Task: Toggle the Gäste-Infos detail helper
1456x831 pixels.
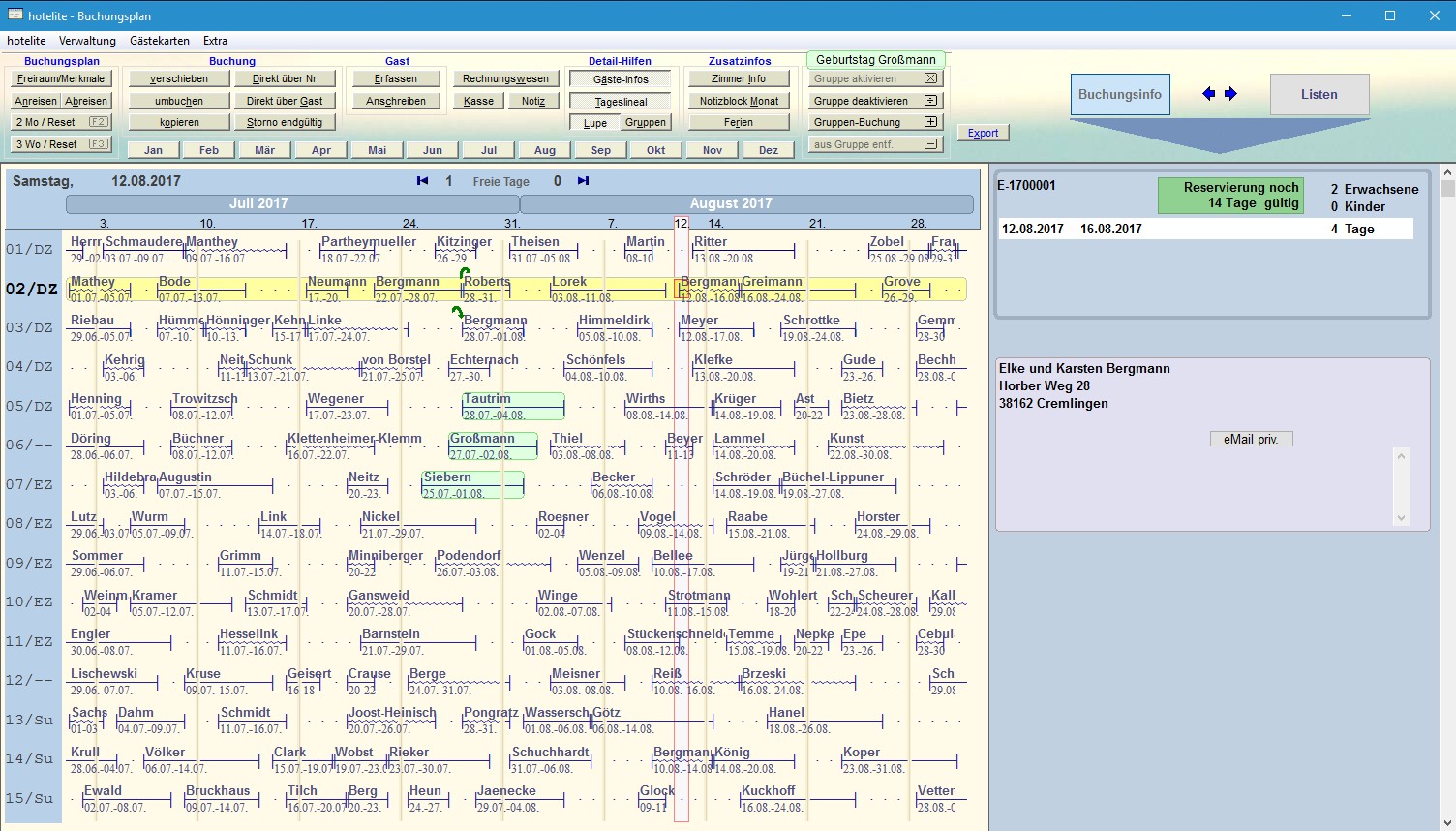Action: [x=620, y=79]
